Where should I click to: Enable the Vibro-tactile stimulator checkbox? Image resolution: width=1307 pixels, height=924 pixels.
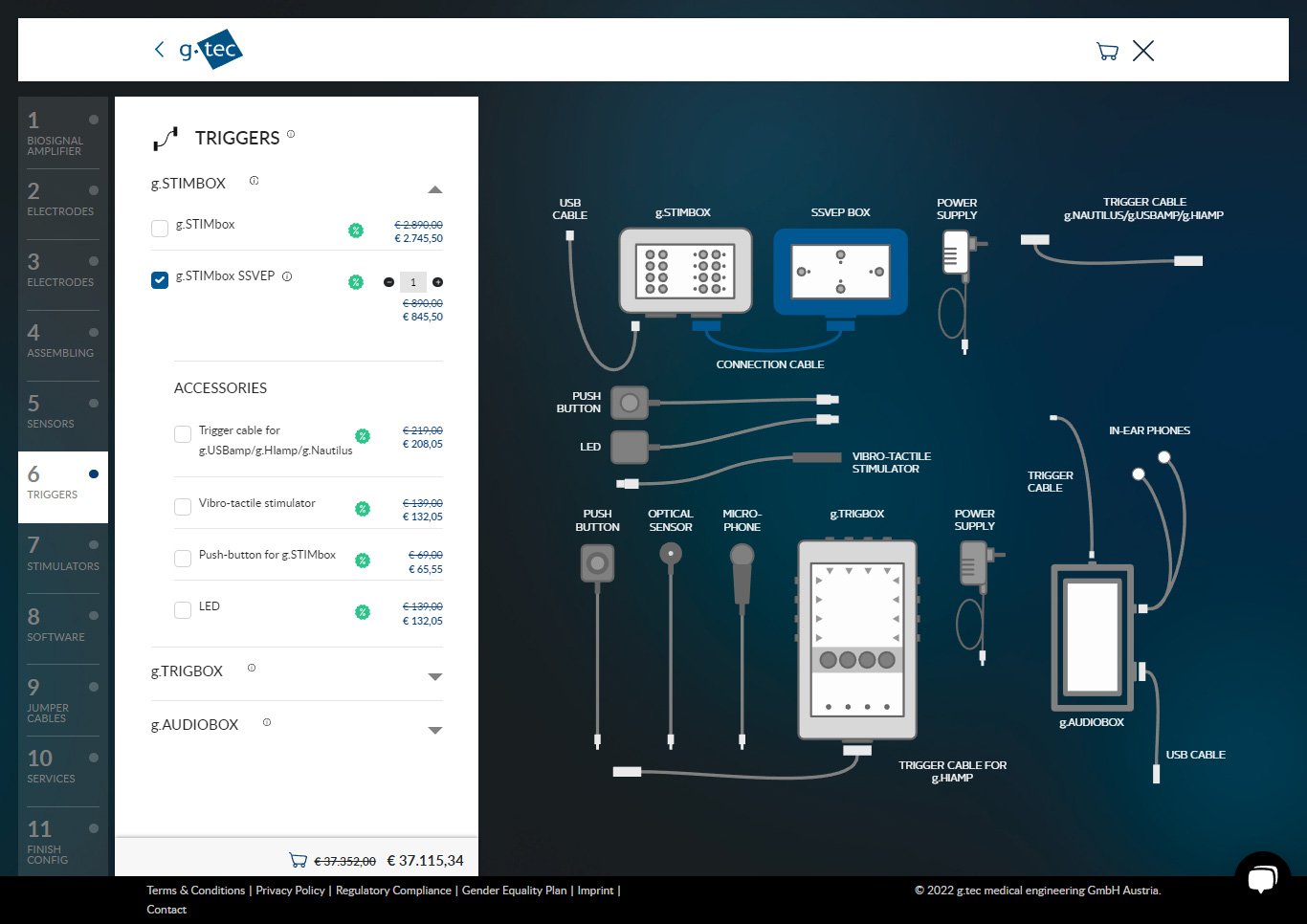(183, 507)
